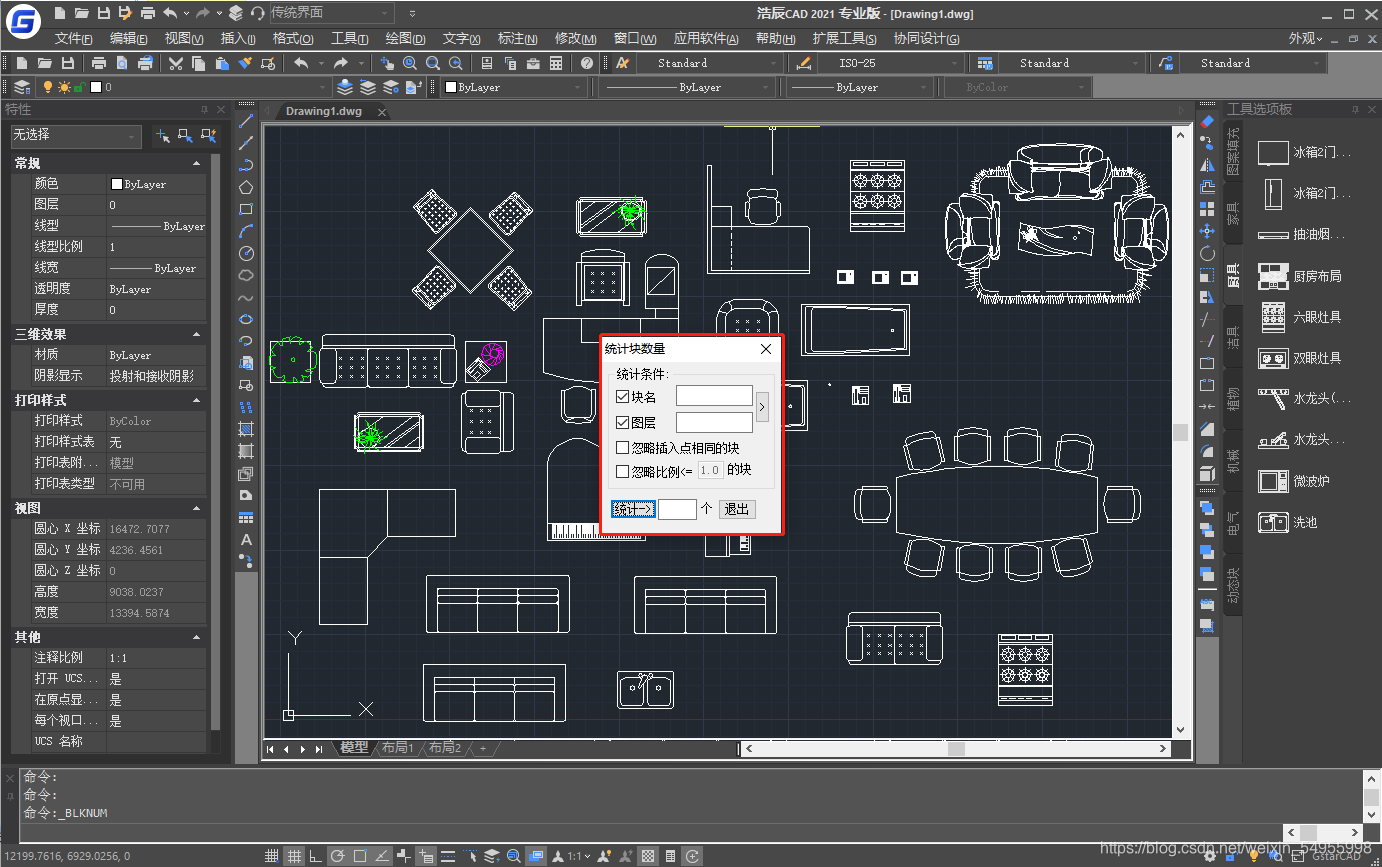Open the 传统界面 workspace dropdown
1382x867 pixels.
tap(332, 13)
